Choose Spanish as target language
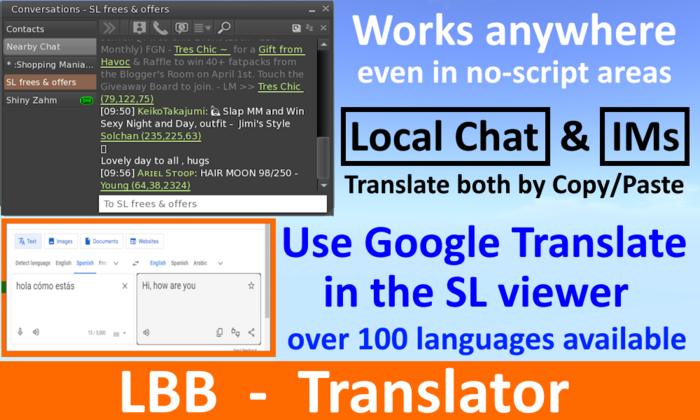 point(179,263)
